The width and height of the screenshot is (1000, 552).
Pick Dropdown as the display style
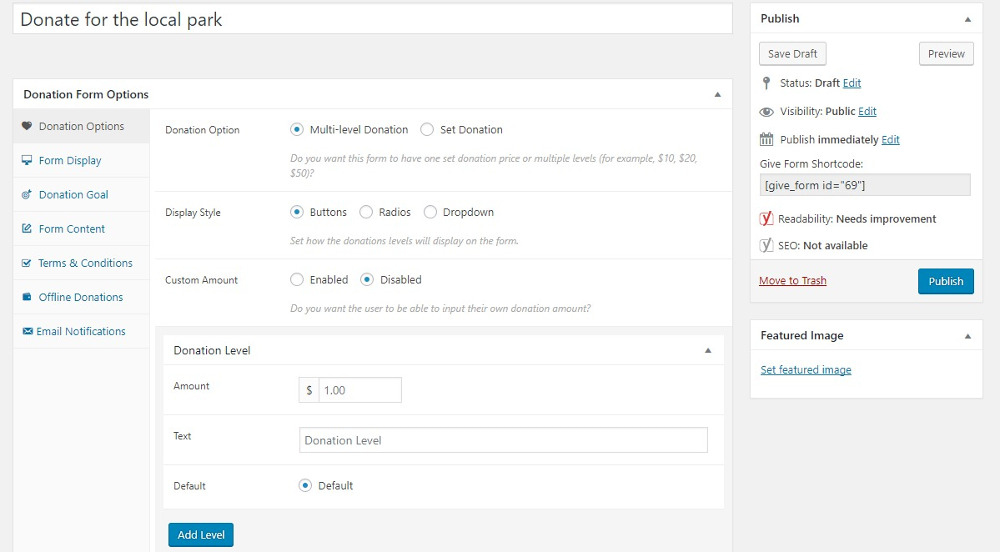431,212
